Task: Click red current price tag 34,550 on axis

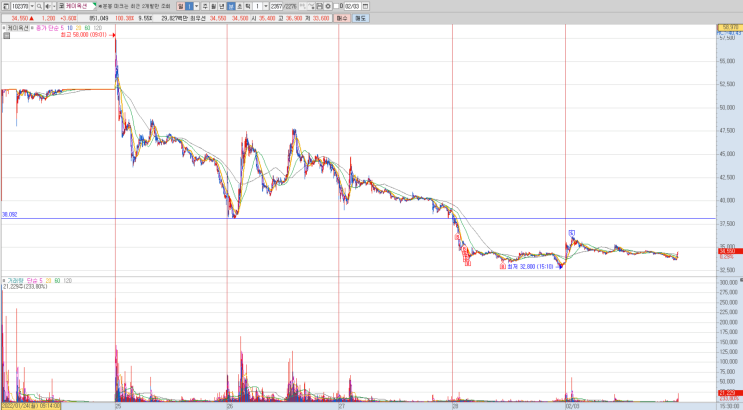Action: tap(730, 251)
